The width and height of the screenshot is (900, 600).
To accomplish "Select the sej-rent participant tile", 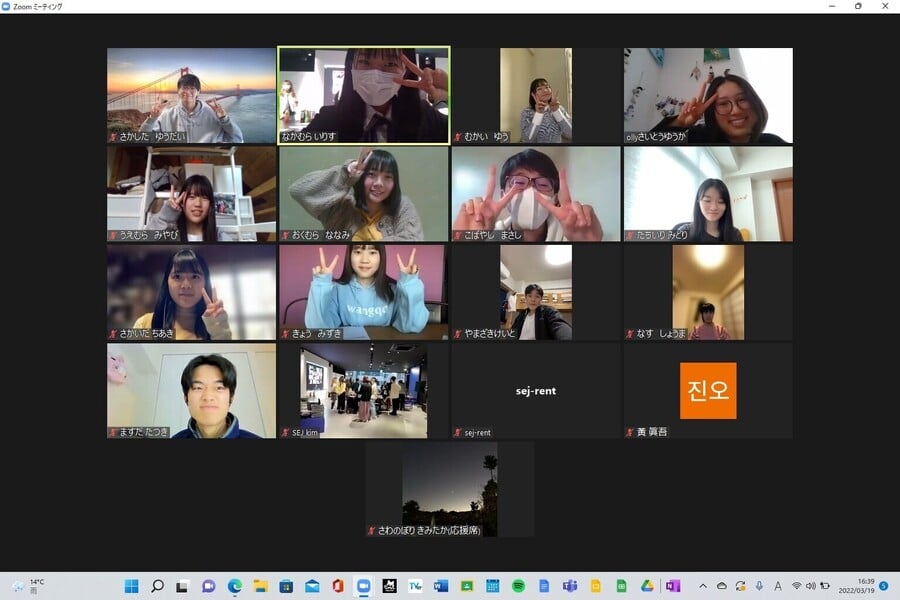I will point(536,391).
